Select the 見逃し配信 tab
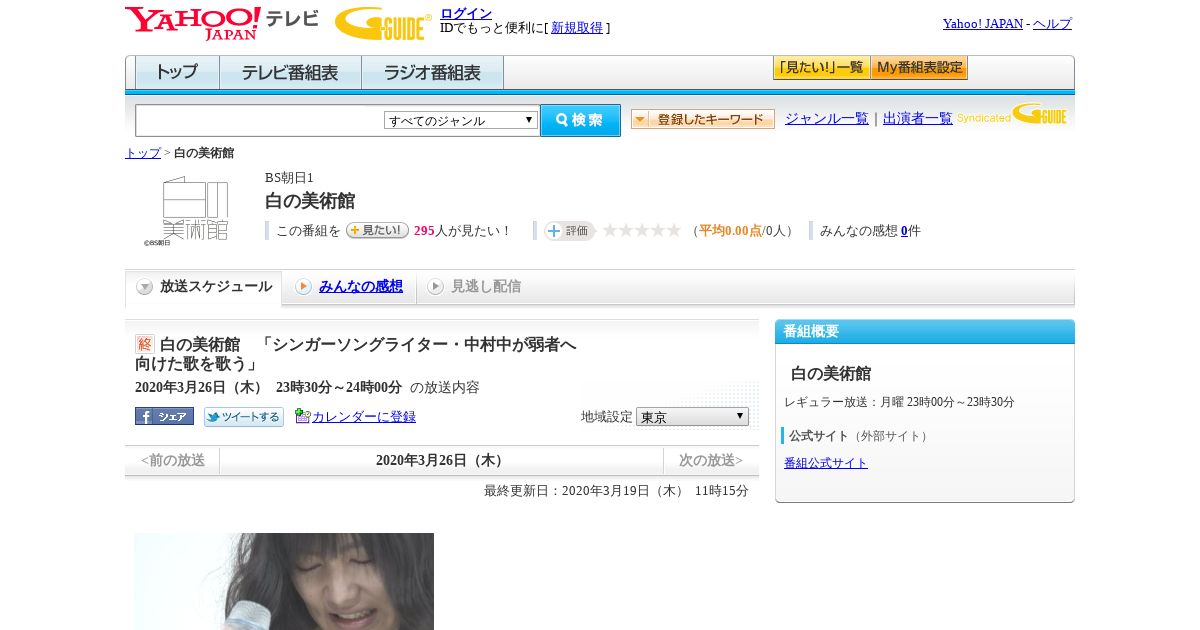 click(x=486, y=287)
